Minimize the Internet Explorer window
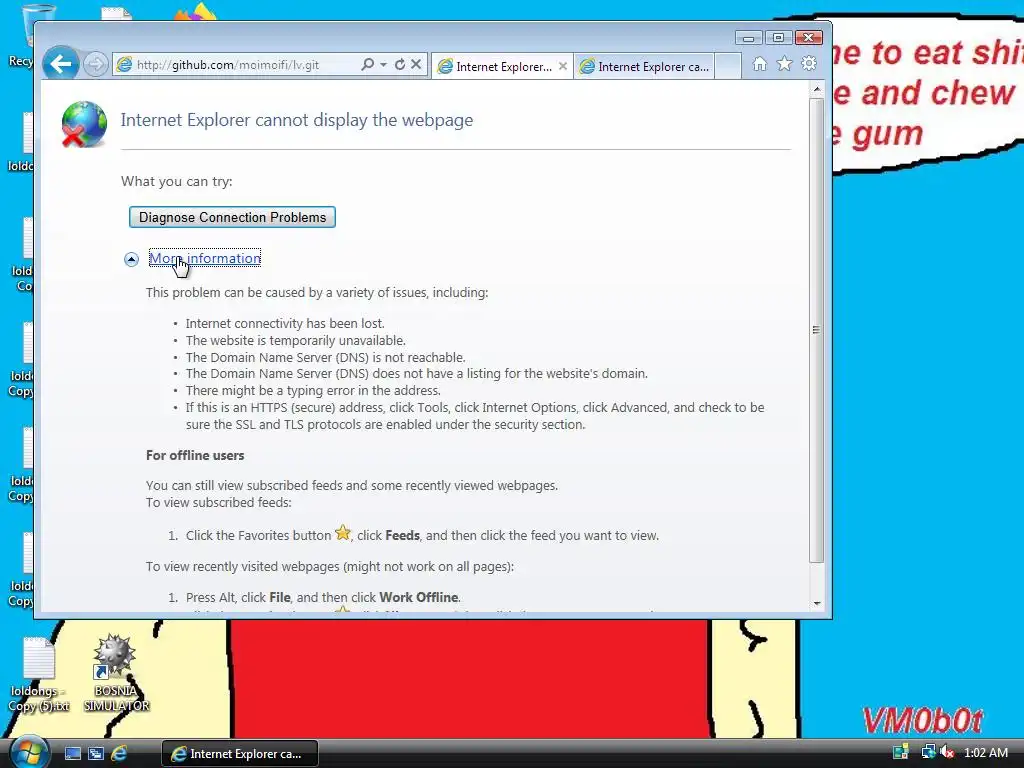This screenshot has width=1024, height=768. [748, 38]
